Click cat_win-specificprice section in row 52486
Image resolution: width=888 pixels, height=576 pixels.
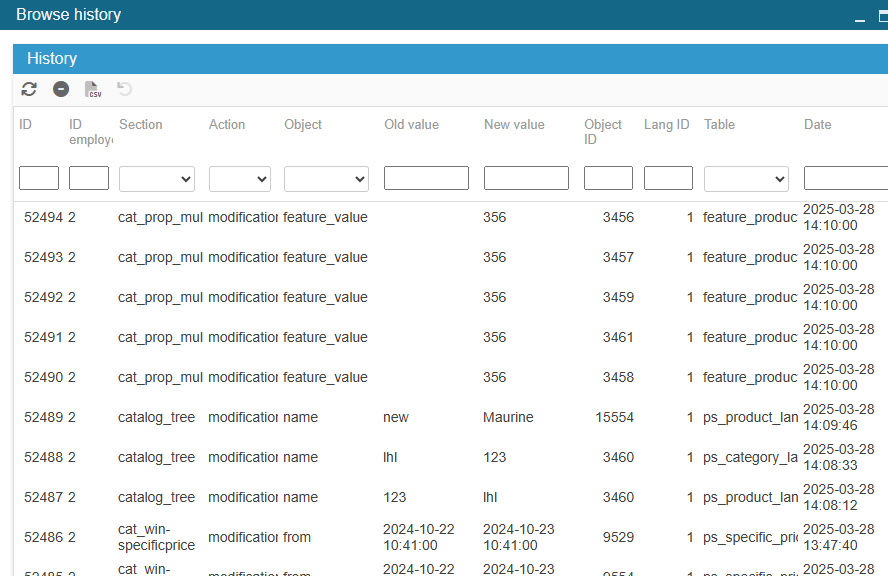[x=156, y=537]
